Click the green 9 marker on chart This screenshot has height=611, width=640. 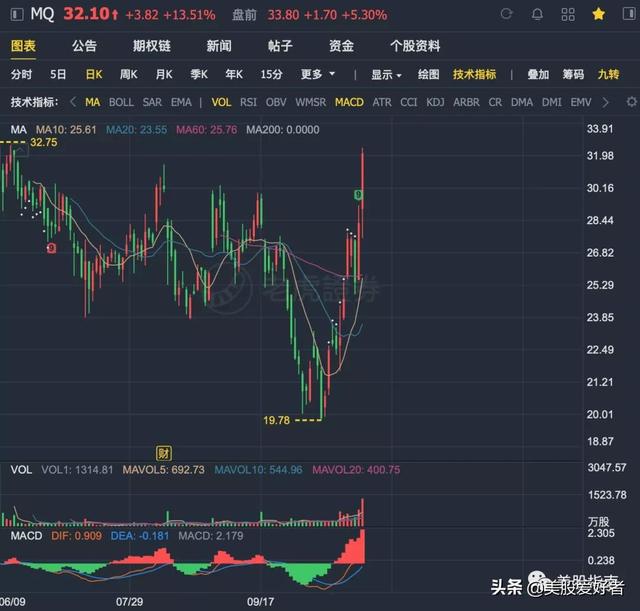(358, 195)
